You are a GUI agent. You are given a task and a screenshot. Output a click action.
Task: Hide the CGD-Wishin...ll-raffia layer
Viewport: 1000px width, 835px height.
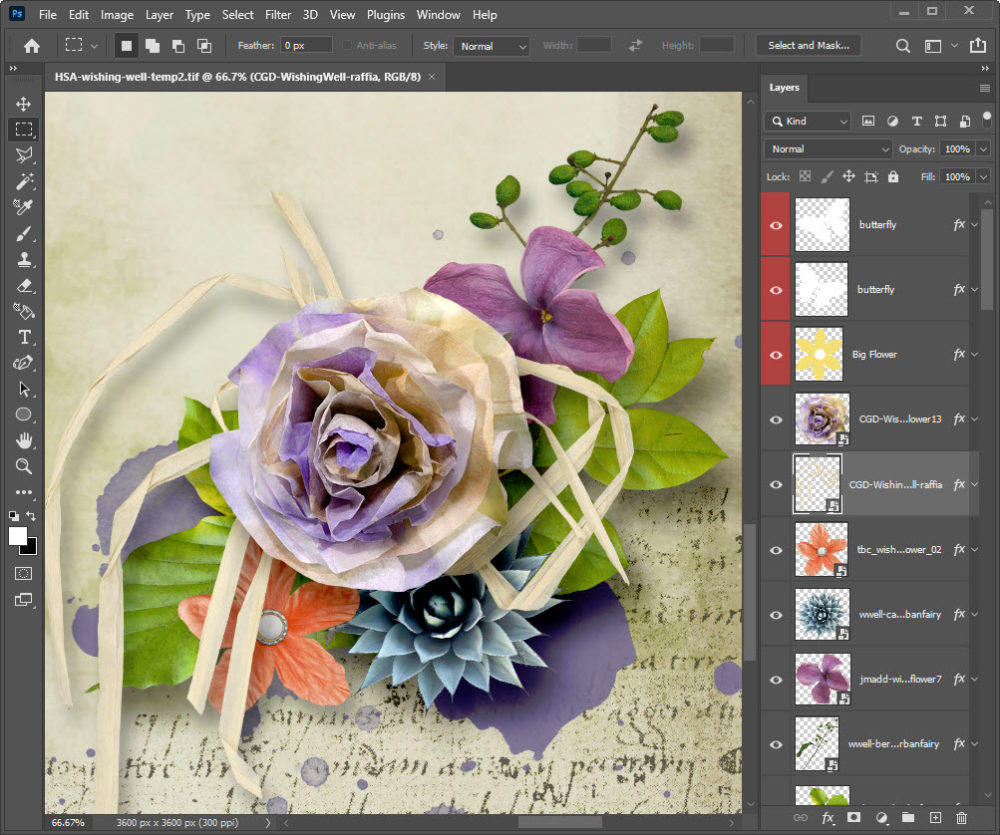(x=776, y=485)
